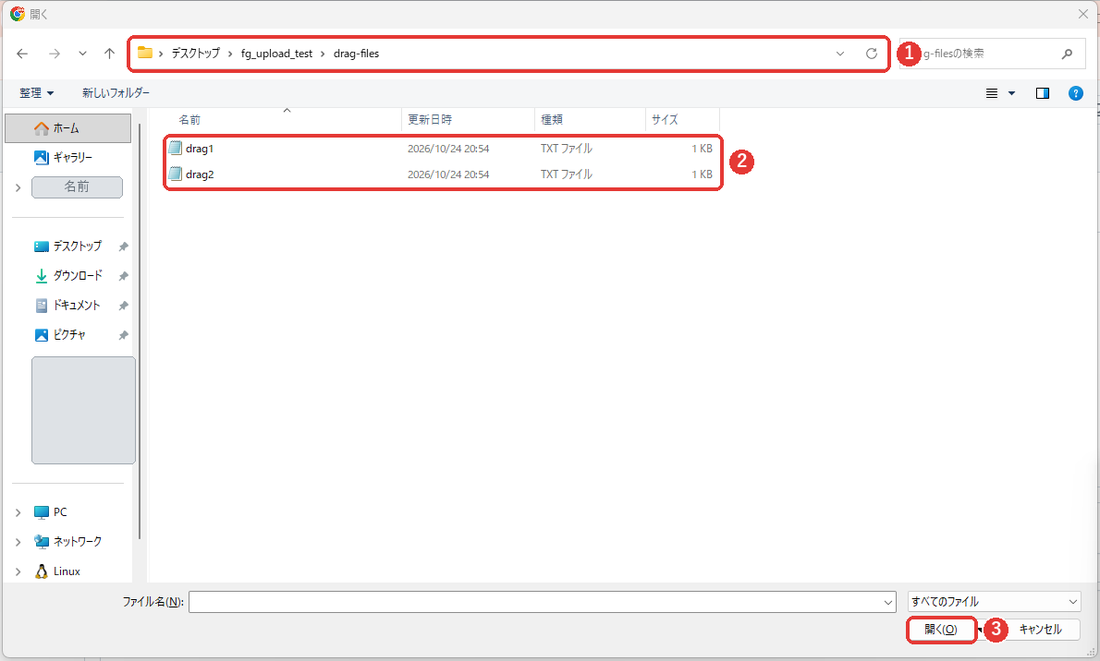
Task: Toggle the preview pane icon
Action: 1042,93
